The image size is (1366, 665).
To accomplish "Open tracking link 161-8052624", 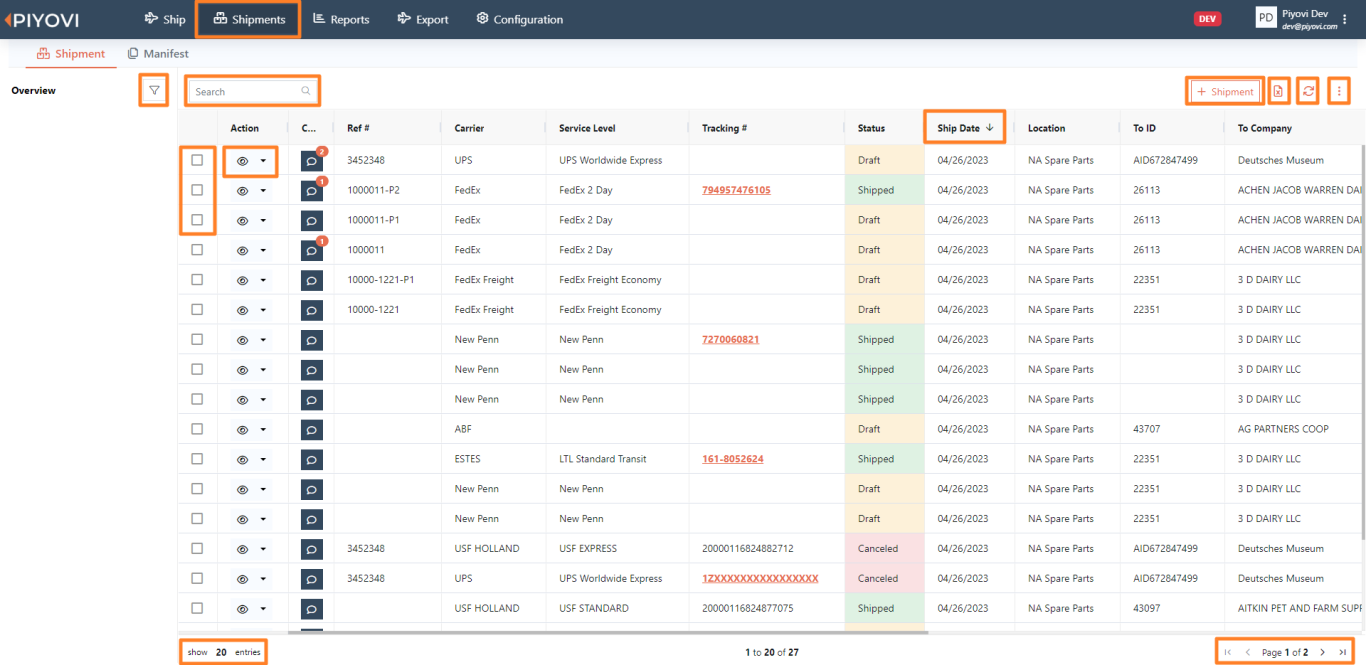I will pyautogui.click(x=732, y=459).
